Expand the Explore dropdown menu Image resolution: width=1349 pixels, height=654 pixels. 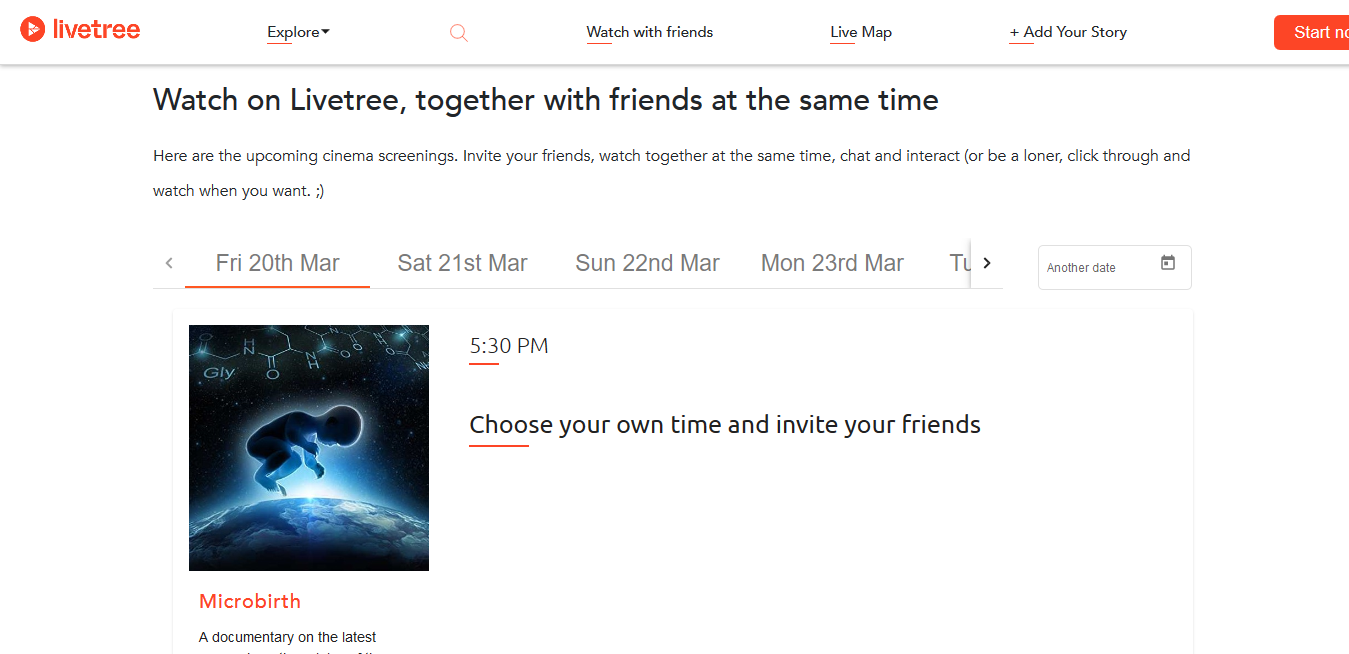click(x=298, y=33)
